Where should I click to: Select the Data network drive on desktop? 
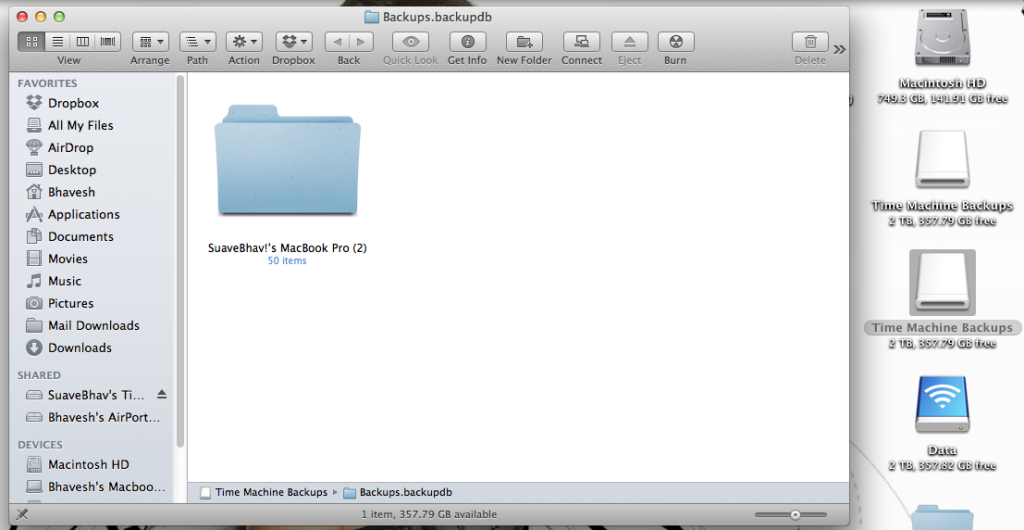[x=942, y=405]
